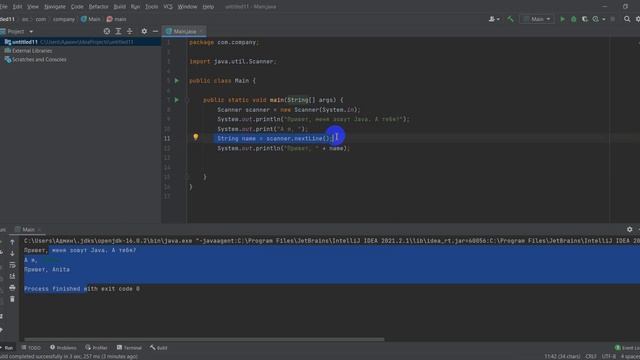Open the TODO tool window
The image size is (640, 360).
pyautogui.click(x=31, y=348)
